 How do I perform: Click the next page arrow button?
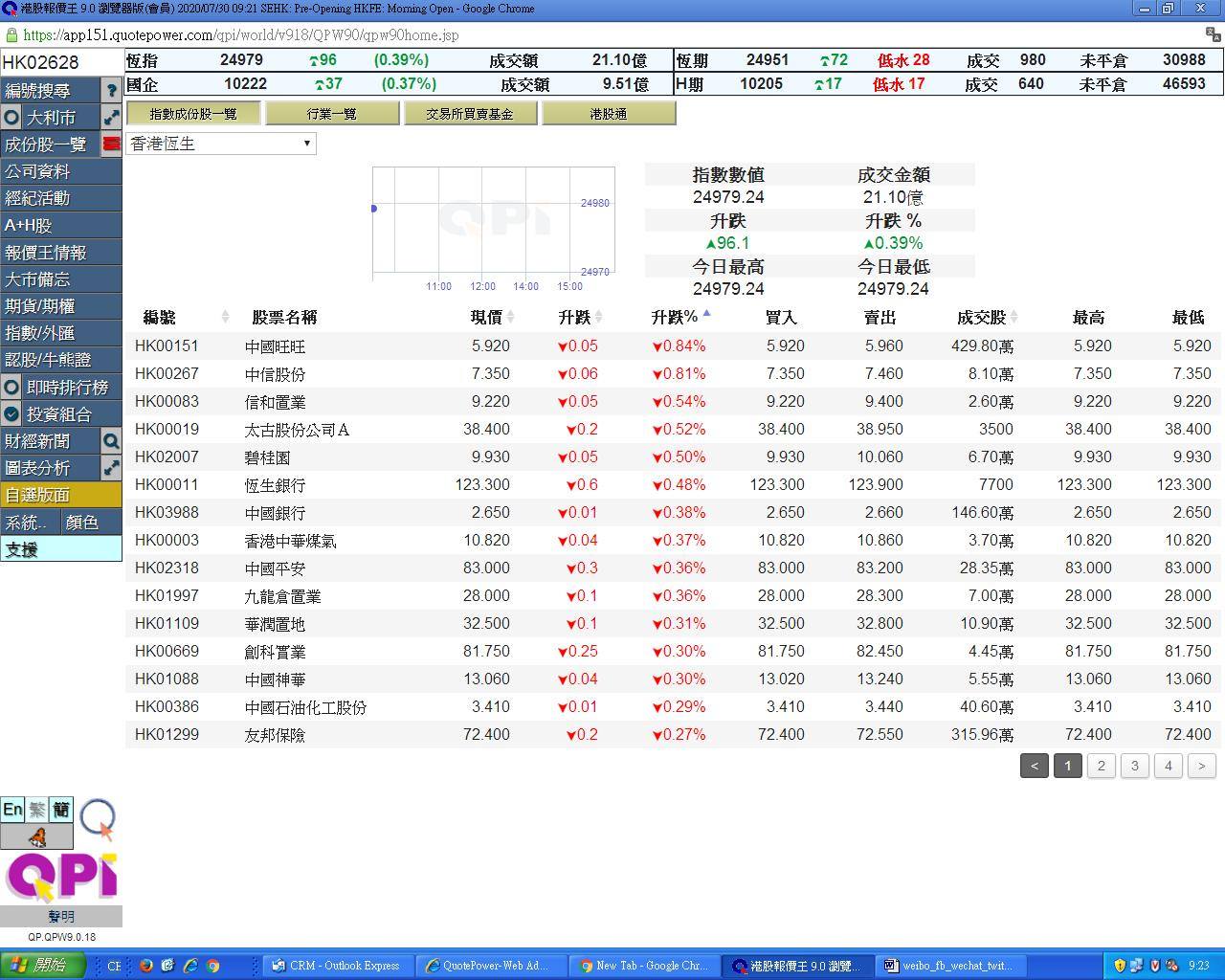1202,766
